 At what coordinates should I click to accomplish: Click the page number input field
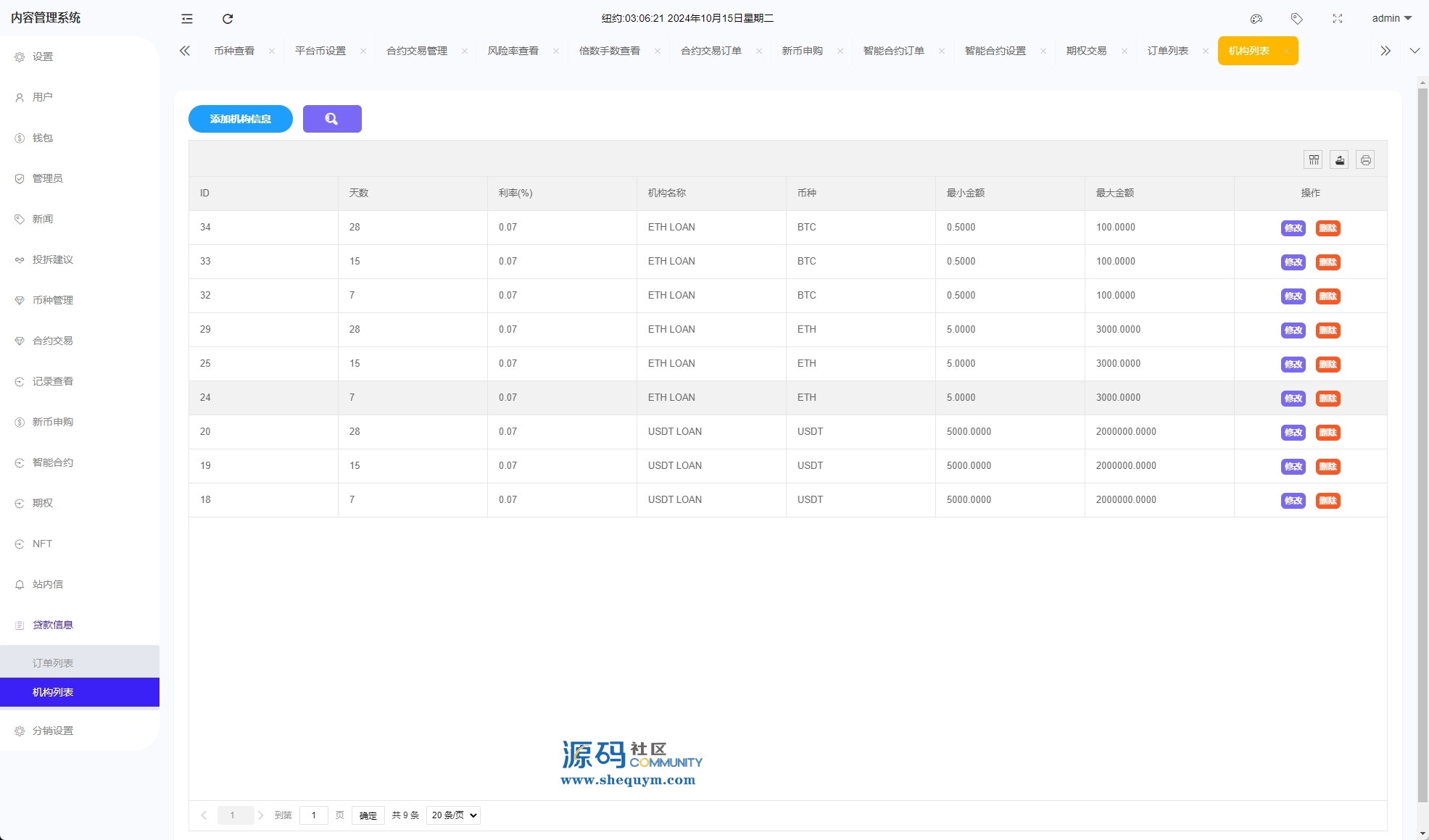point(313,815)
